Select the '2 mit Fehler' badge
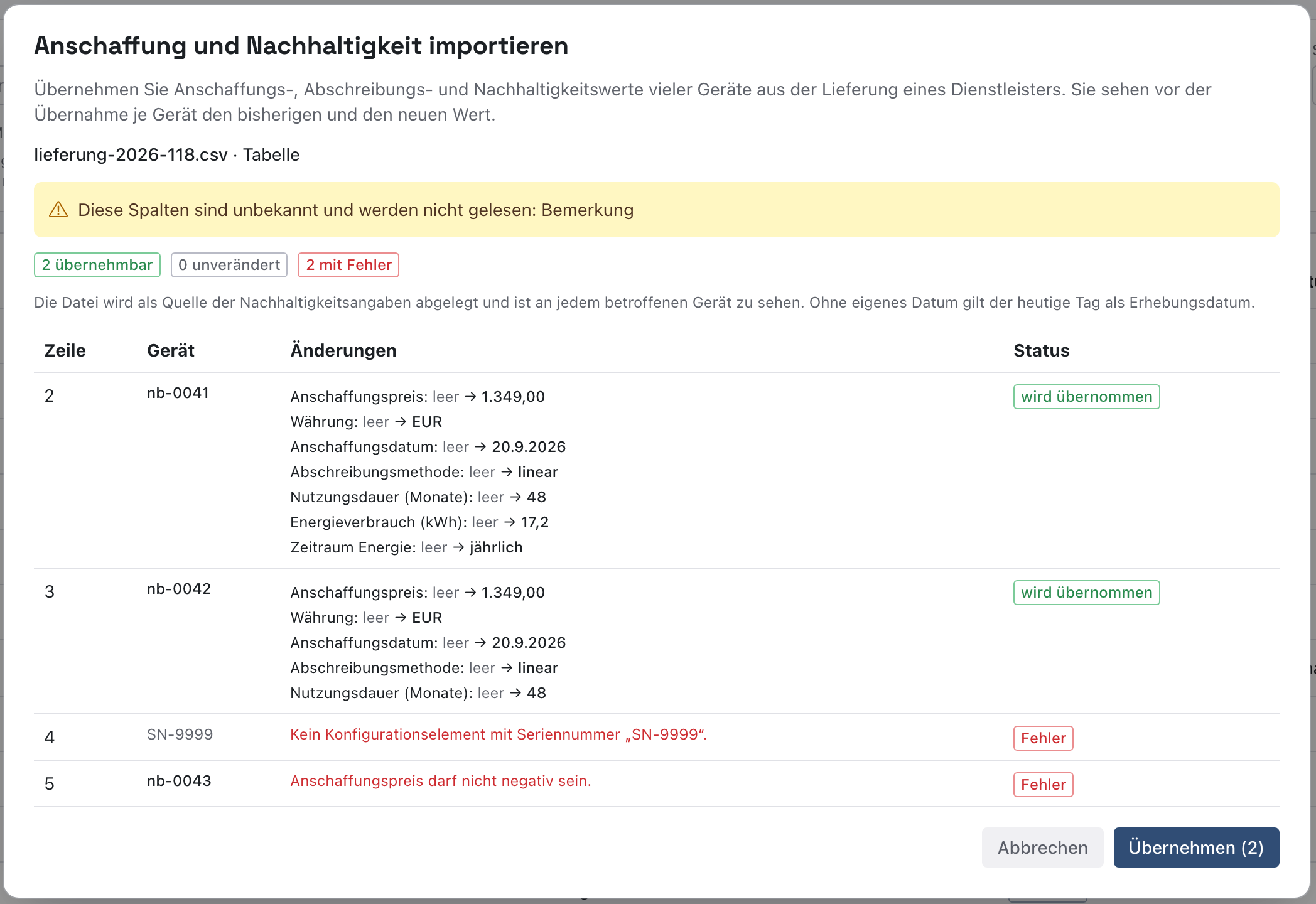 348,265
